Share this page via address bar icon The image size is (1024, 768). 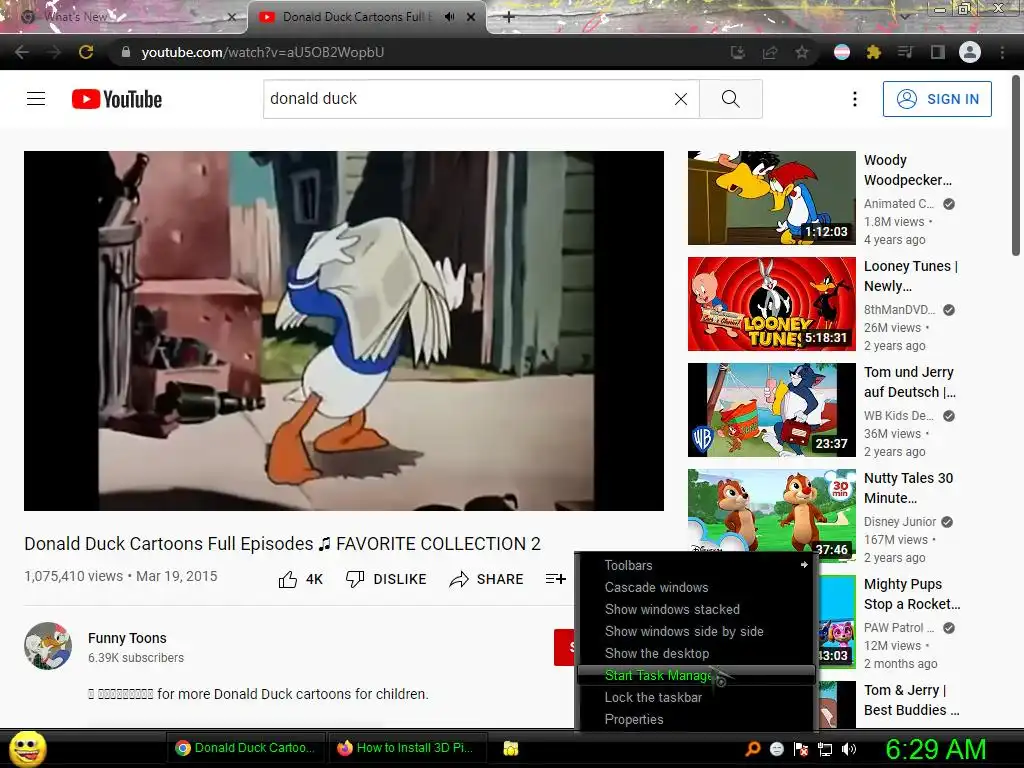pyautogui.click(x=770, y=52)
